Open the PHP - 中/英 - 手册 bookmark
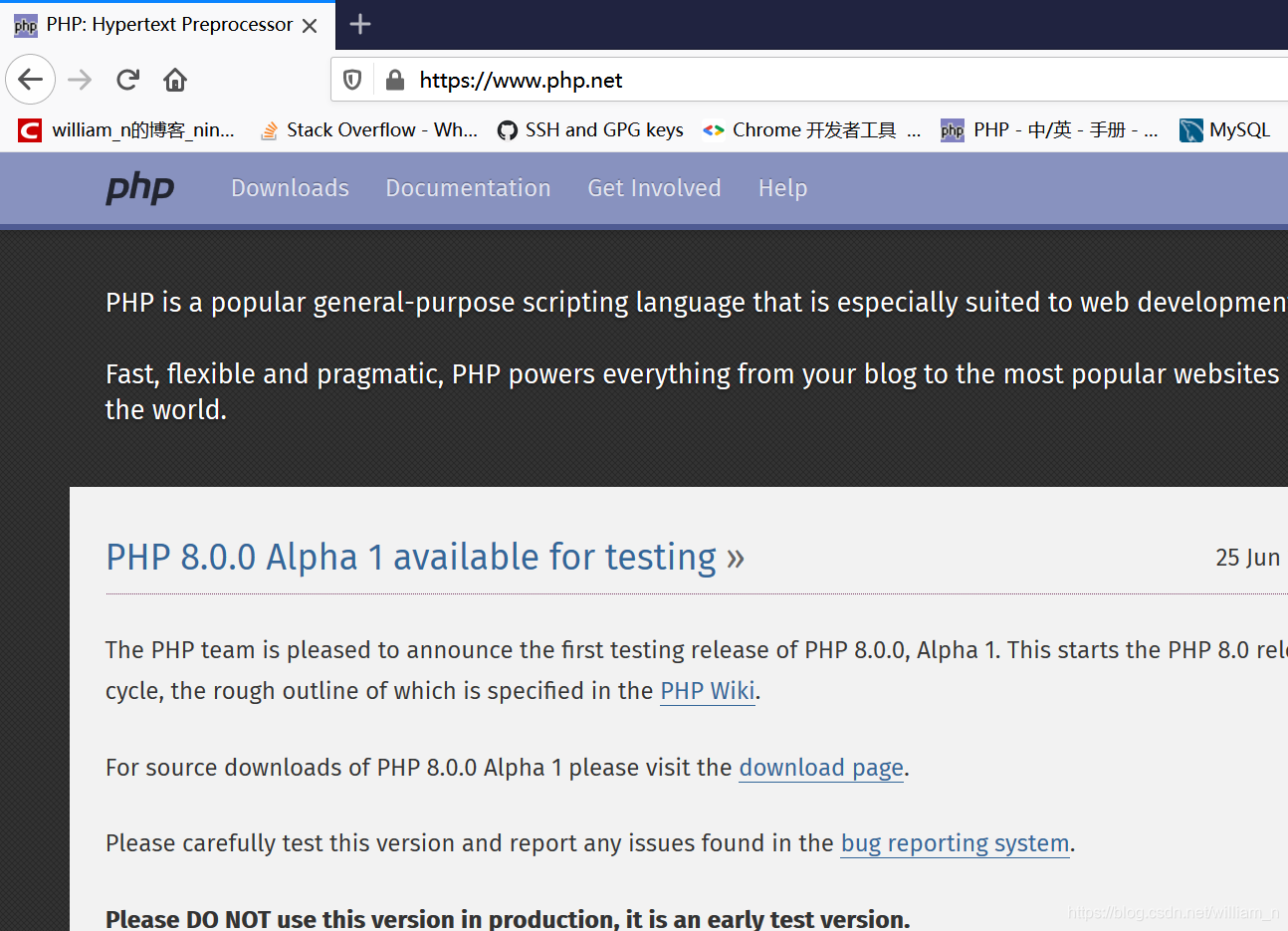1288x931 pixels. pos(1050,130)
